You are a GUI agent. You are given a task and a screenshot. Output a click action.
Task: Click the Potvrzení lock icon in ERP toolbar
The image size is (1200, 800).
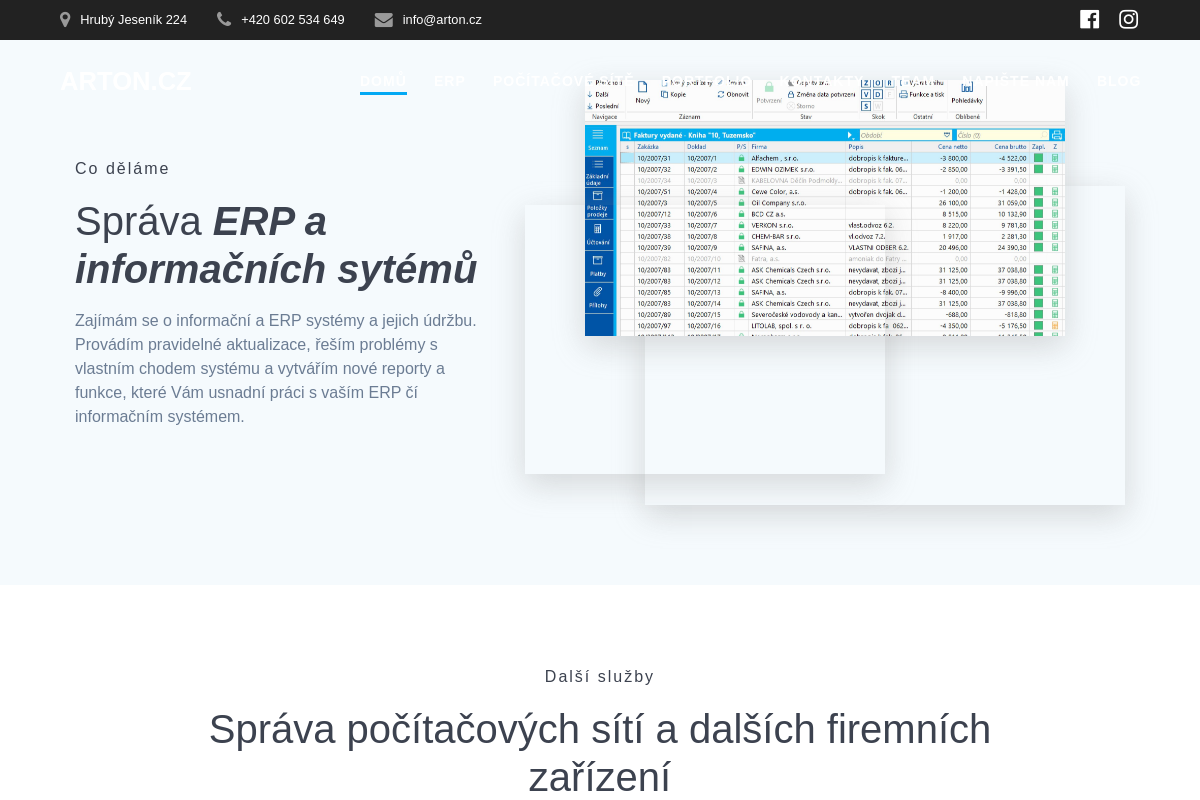769,87
